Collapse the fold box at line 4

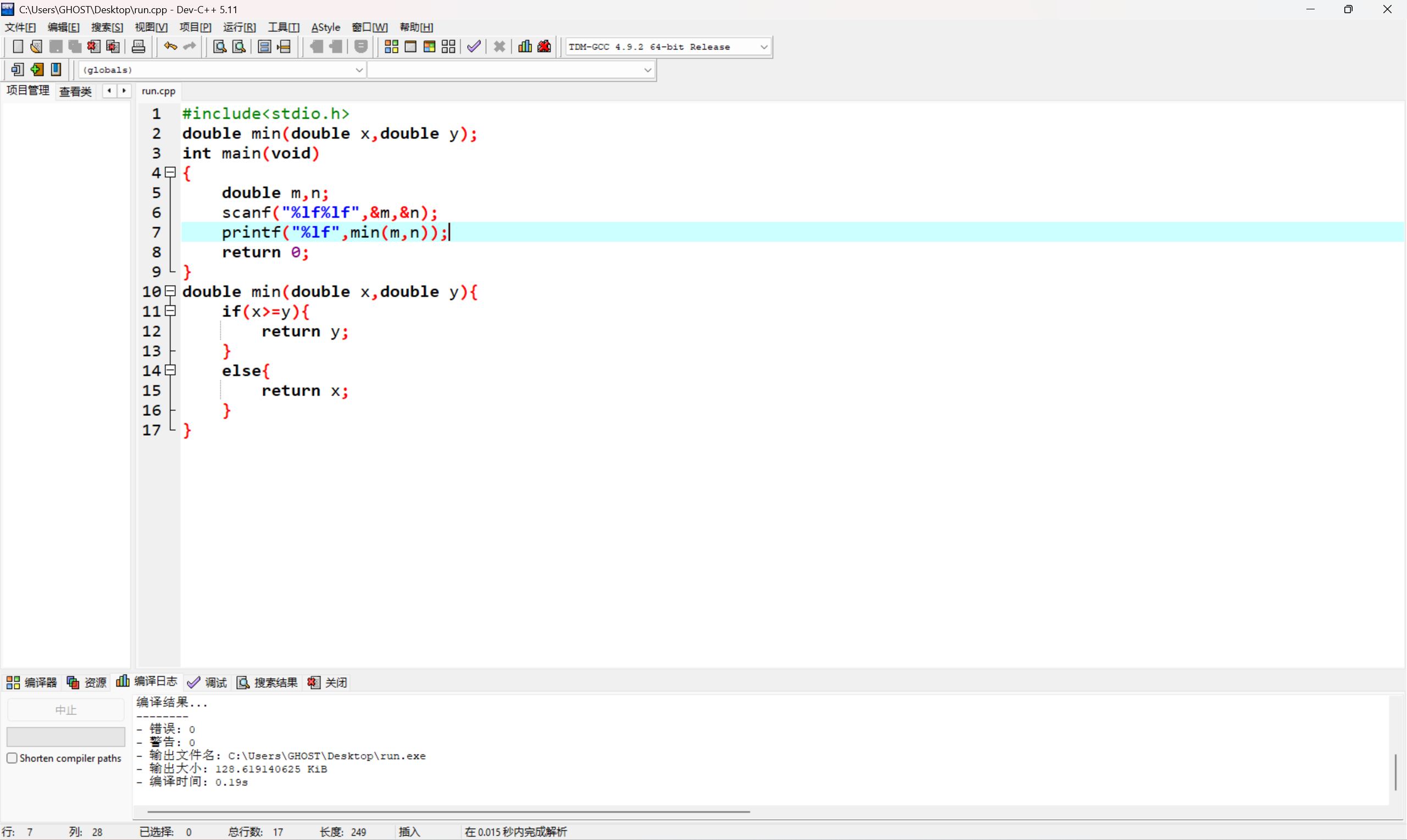pyautogui.click(x=170, y=172)
